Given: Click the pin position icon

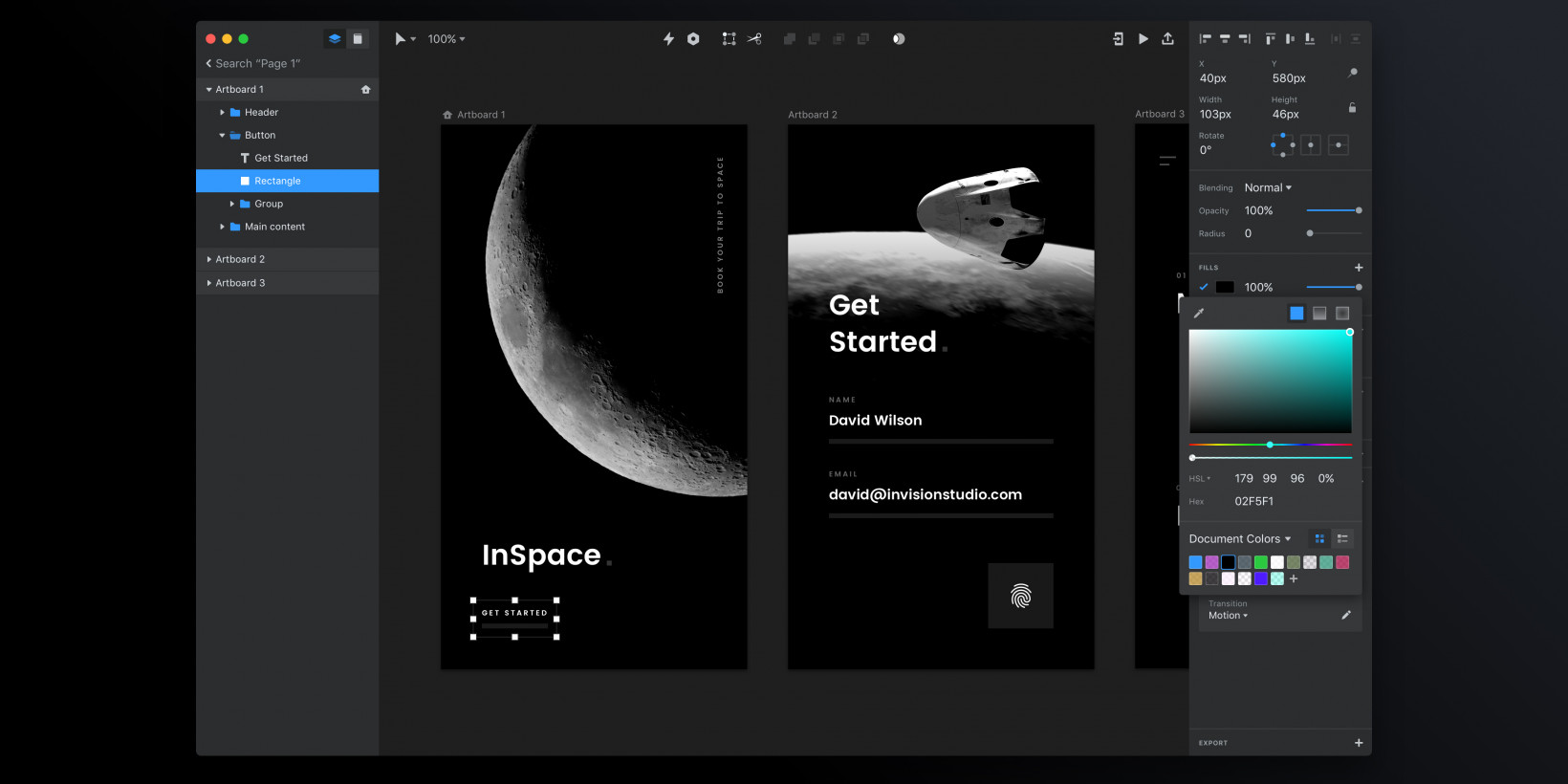Looking at the screenshot, I should (1353, 73).
